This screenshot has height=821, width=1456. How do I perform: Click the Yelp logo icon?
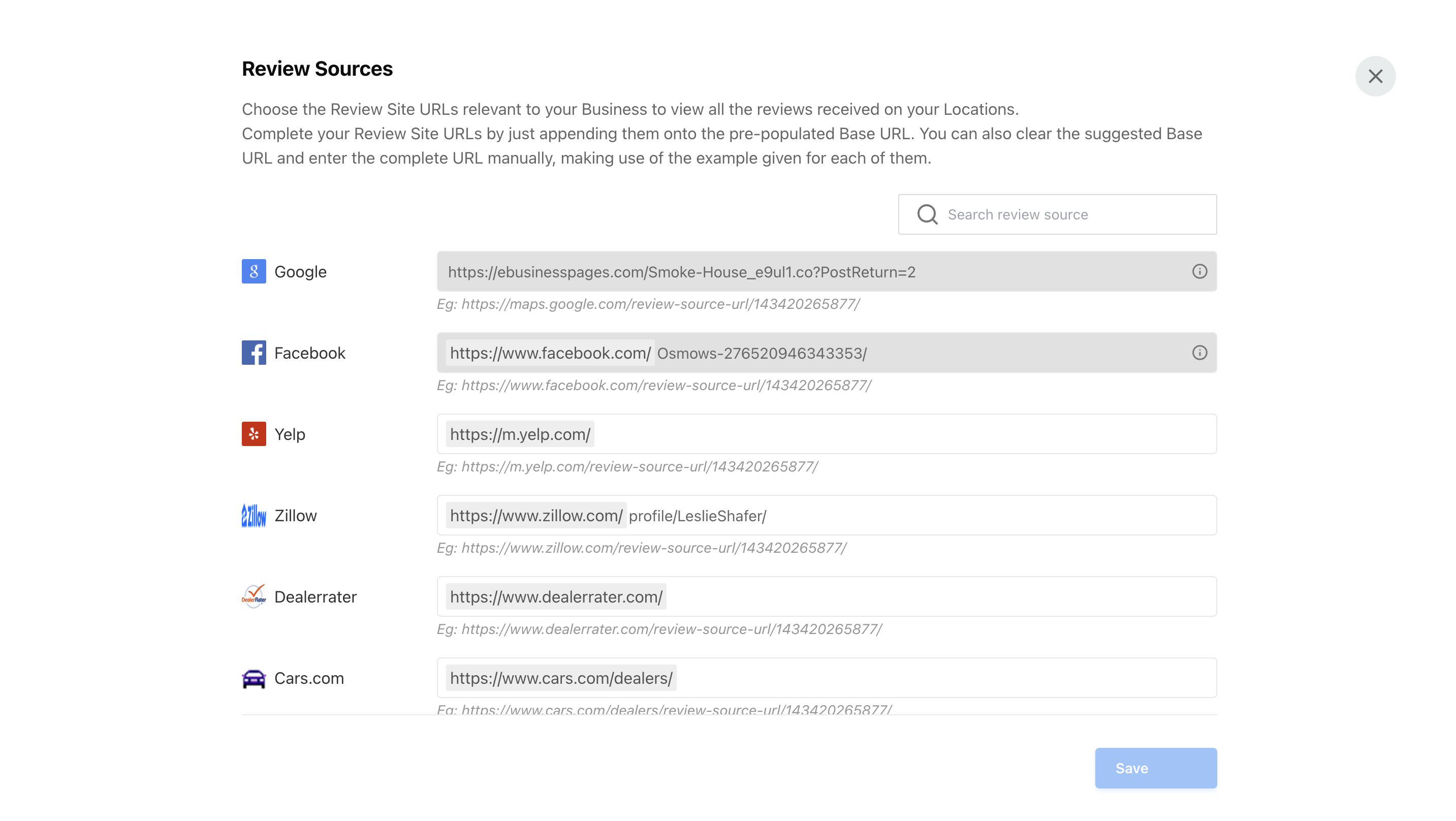click(254, 434)
